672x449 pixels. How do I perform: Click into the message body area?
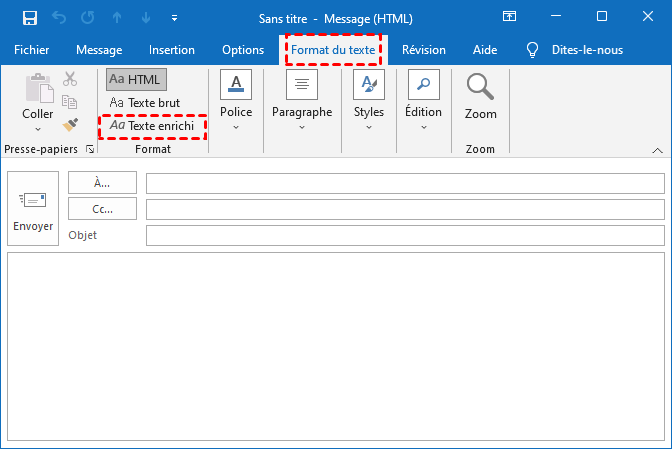(x=336, y=346)
